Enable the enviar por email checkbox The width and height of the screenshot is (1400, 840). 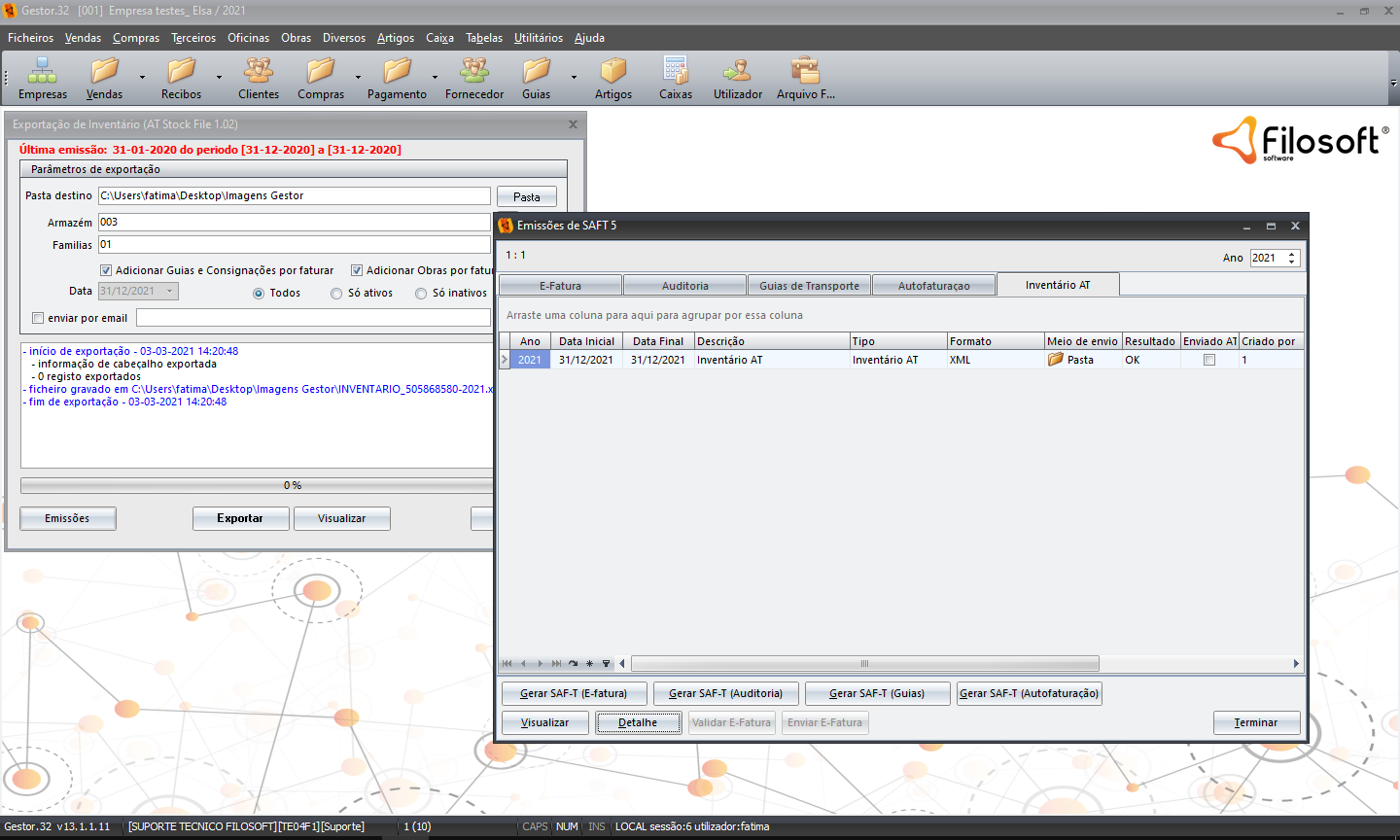point(38,318)
